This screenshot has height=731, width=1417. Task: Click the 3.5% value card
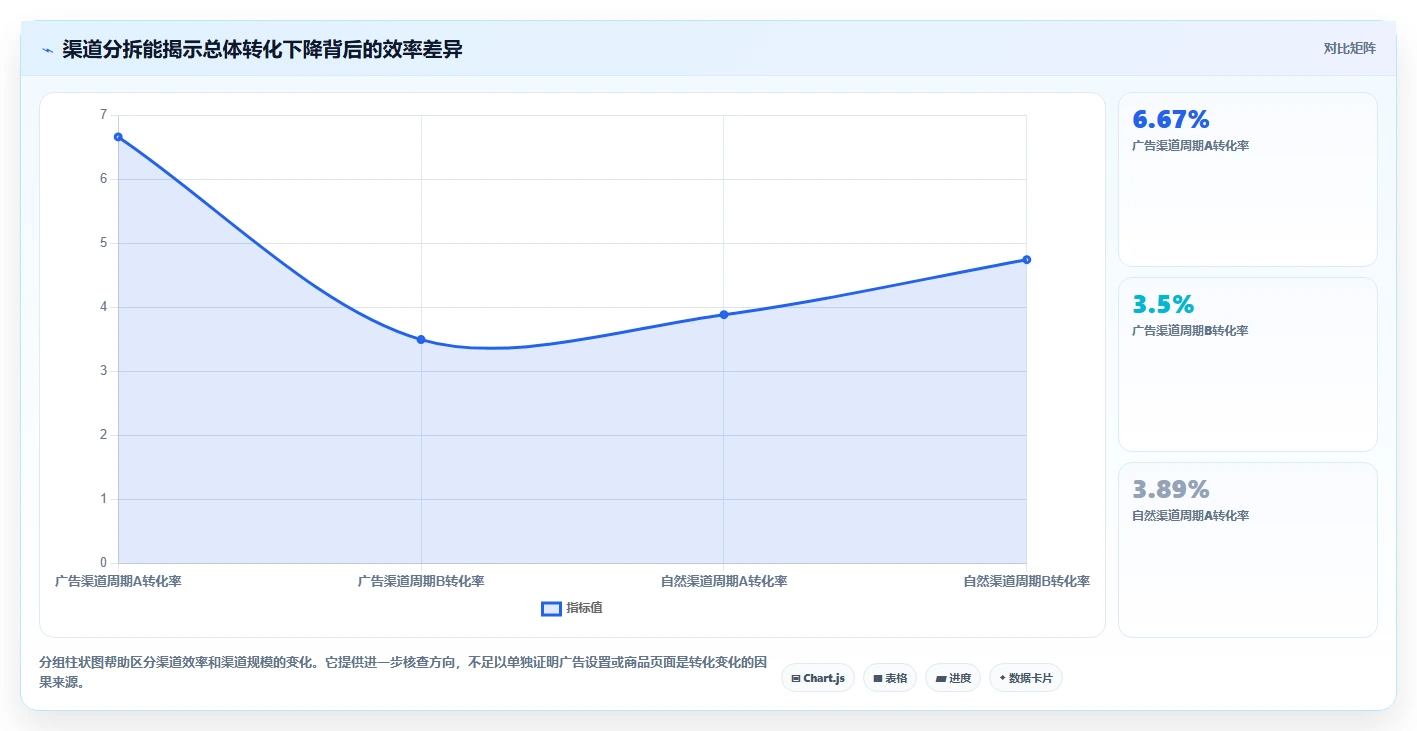point(1248,364)
